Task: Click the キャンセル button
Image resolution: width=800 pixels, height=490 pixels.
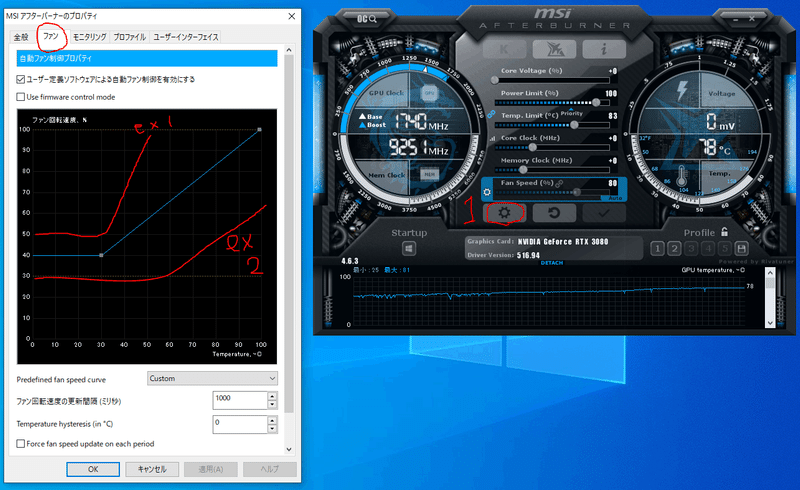Action: (x=152, y=469)
